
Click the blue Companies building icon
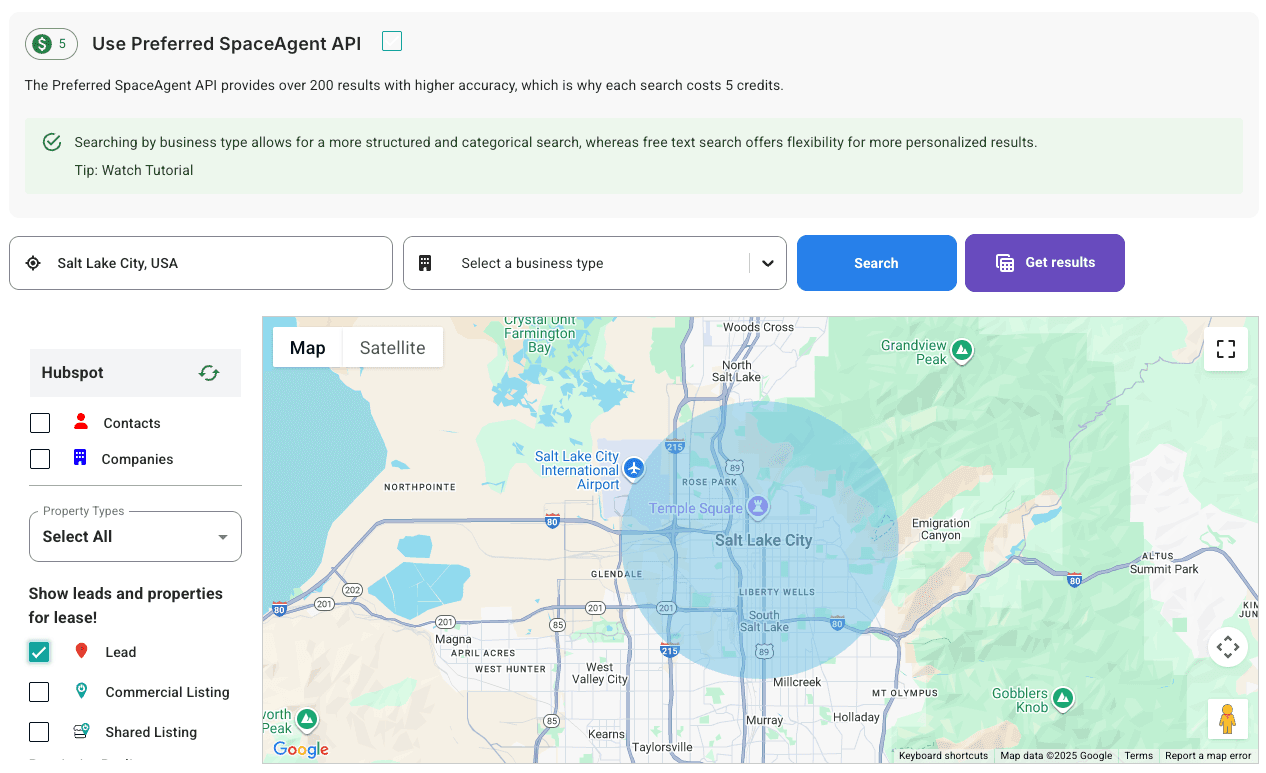(80, 458)
